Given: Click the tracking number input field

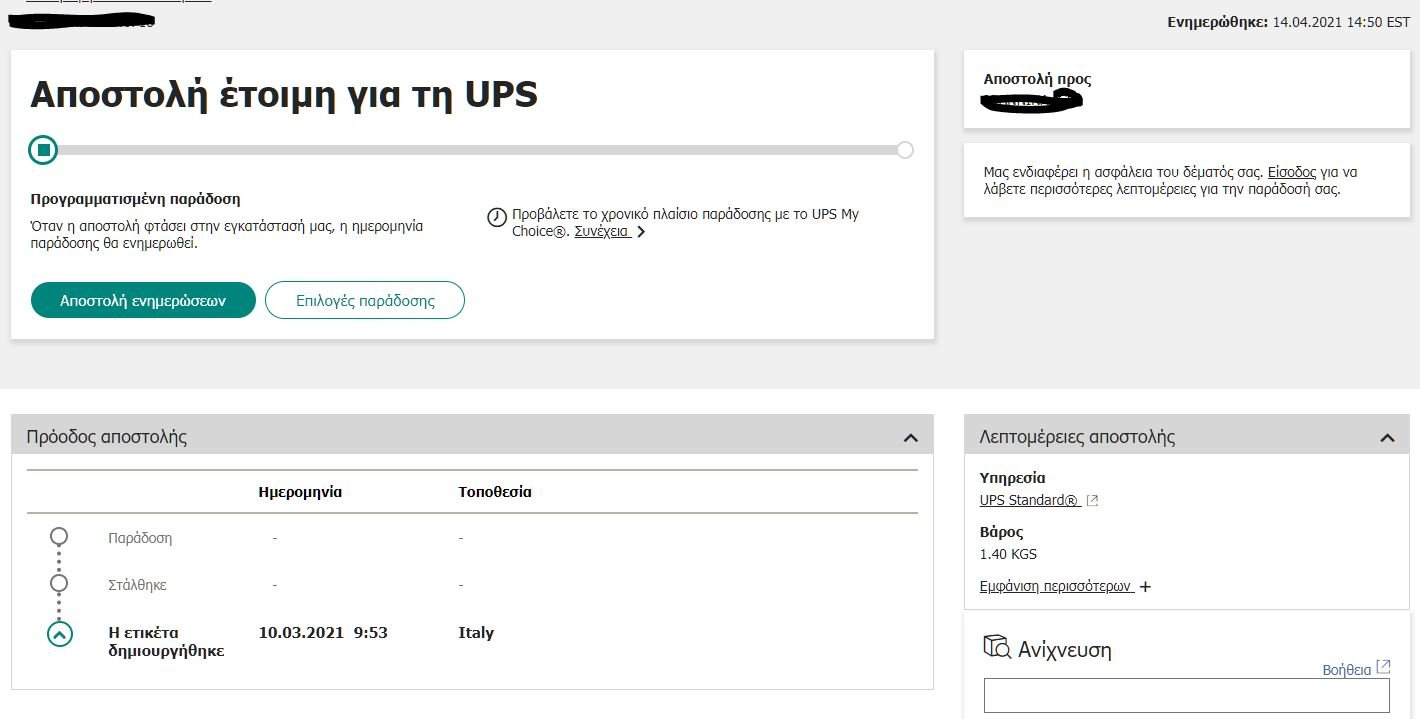Looking at the screenshot, I should coord(1187,696).
